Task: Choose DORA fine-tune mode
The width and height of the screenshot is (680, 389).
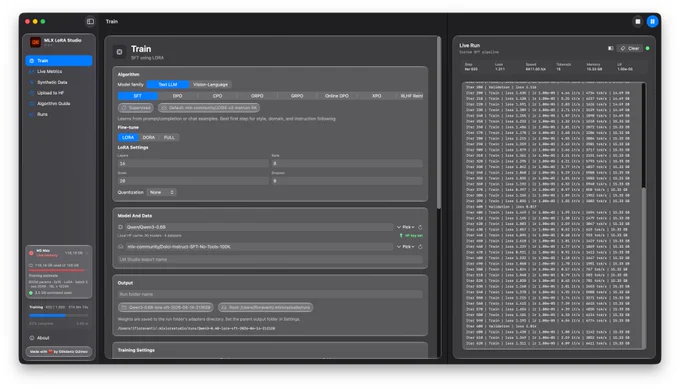Action: point(149,137)
